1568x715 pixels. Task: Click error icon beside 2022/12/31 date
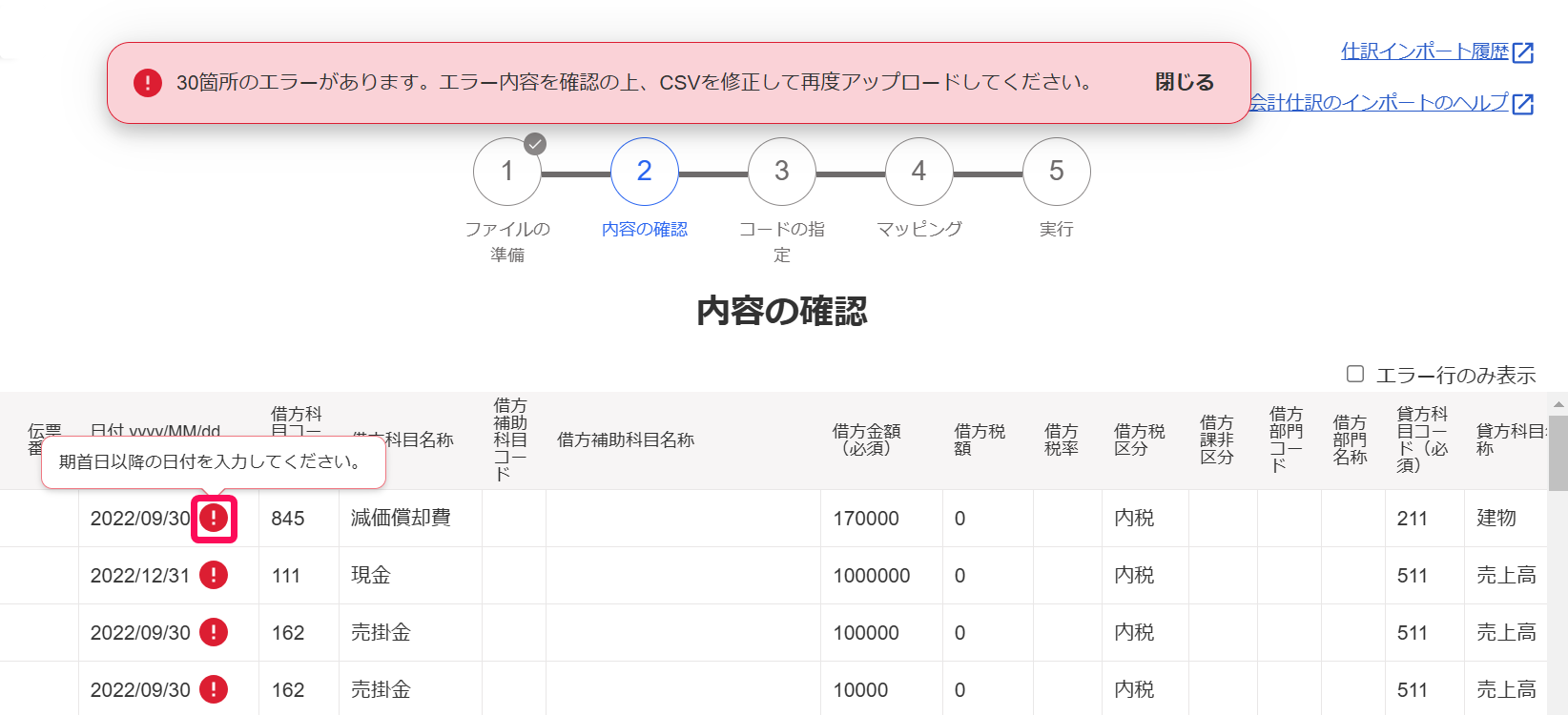[x=214, y=575]
